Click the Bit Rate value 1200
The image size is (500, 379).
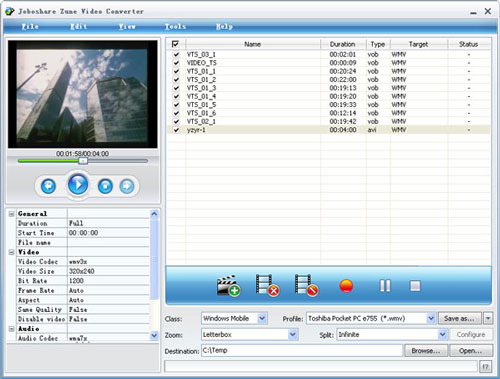pyautogui.click(x=76, y=281)
